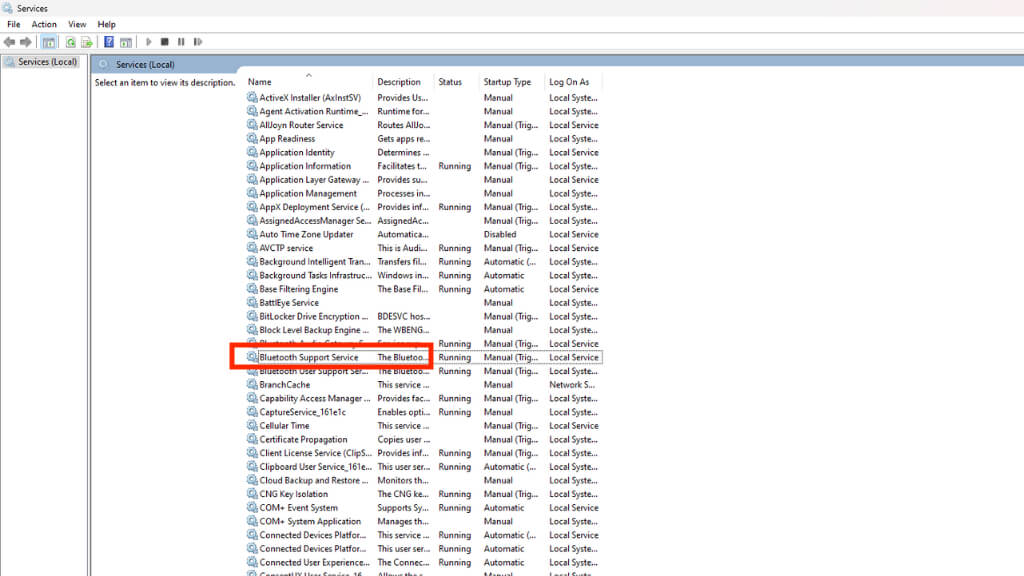
Task: Select the BitLocker Drive Encryption service
Action: coord(423,316)
